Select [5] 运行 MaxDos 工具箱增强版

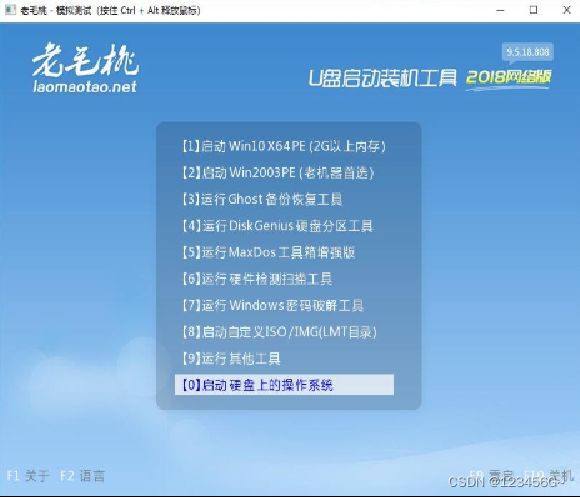269,253
